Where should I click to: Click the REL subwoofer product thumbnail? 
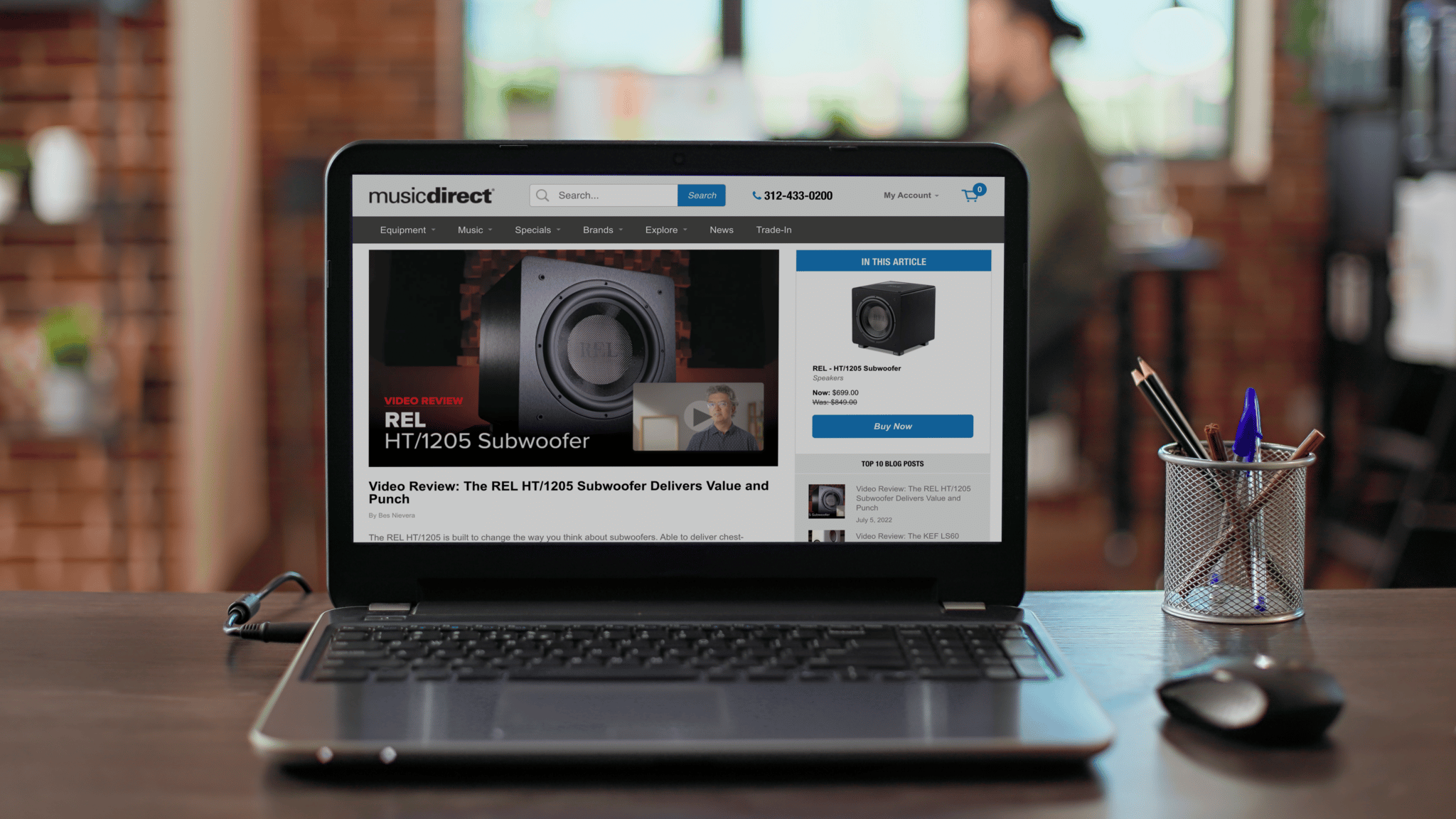pos(893,315)
